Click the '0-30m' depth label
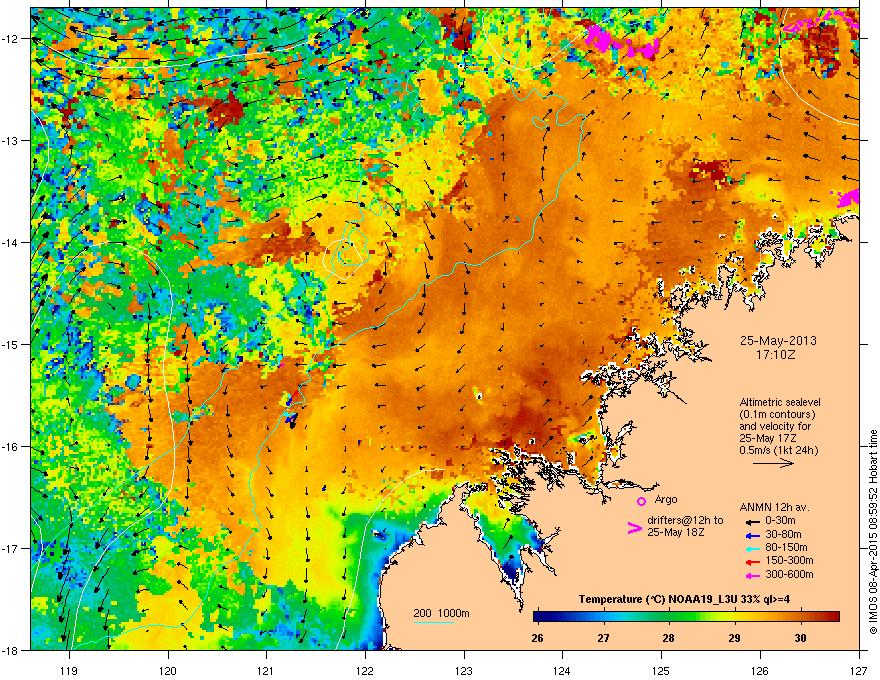The width and height of the screenshot is (880, 680). coord(780,521)
